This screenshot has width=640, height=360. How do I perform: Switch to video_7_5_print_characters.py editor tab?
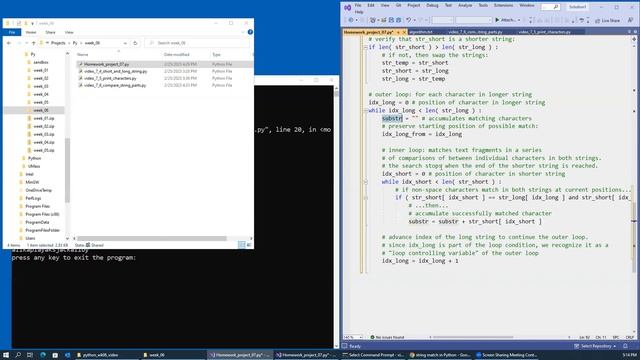tap(545, 32)
